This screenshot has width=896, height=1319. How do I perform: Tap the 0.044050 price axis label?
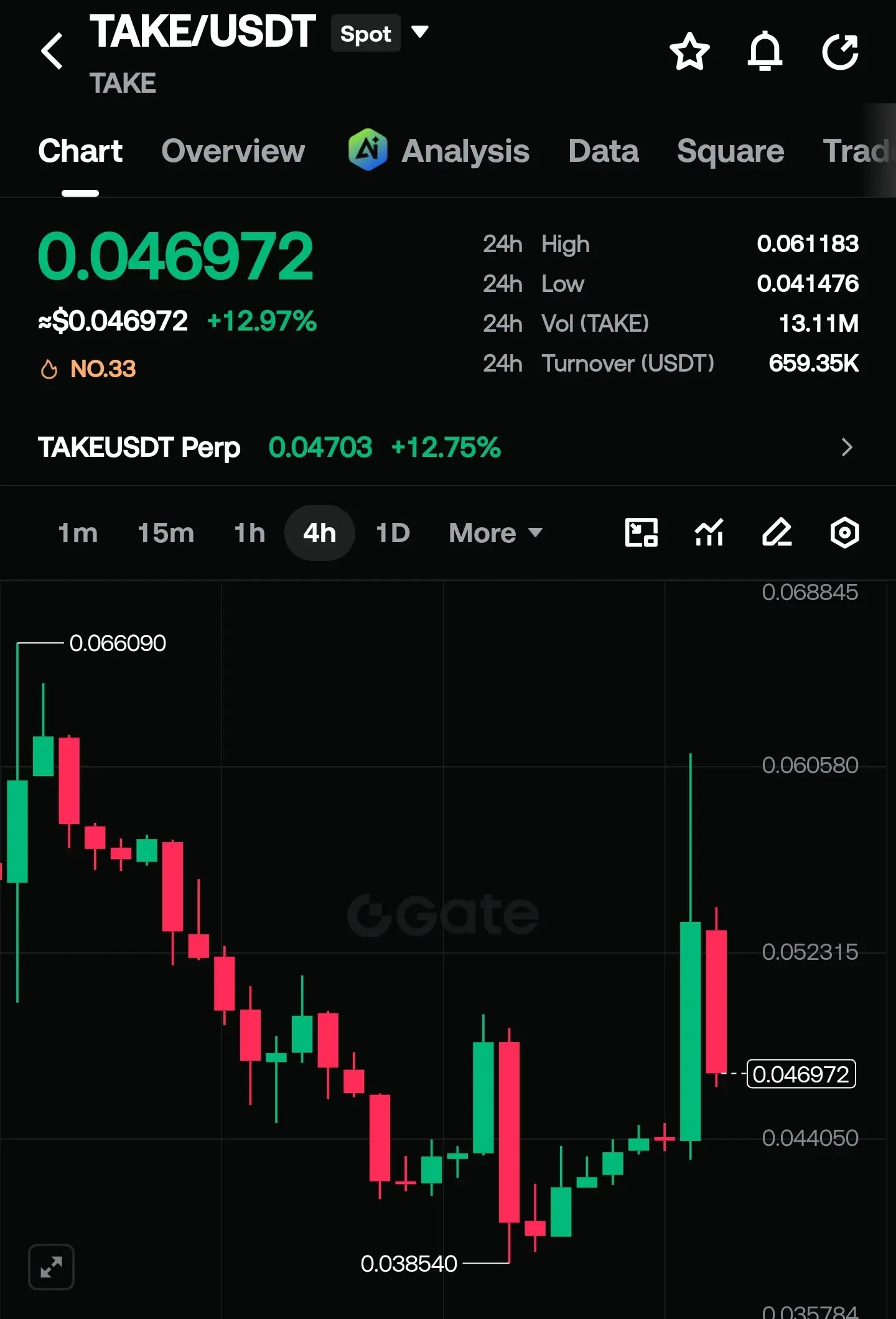tap(810, 1138)
